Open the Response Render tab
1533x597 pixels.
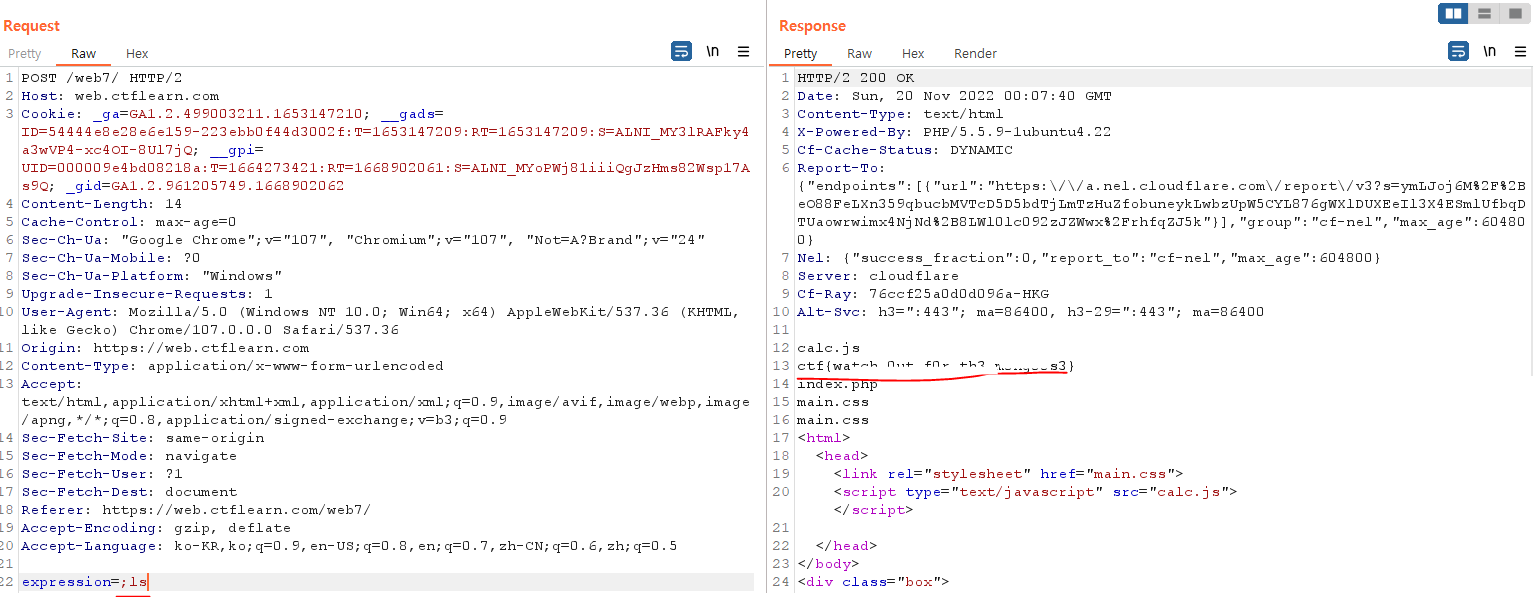click(975, 53)
